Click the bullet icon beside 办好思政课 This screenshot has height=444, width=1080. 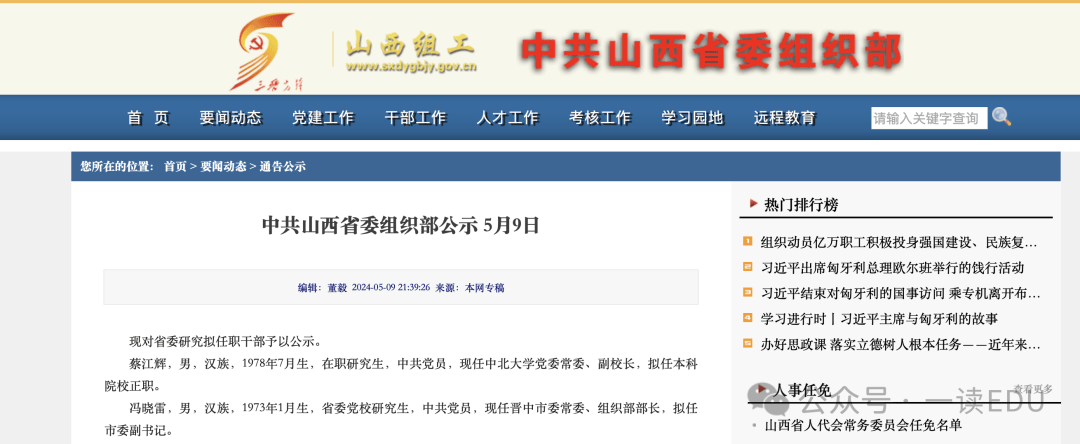coord(748,343)
